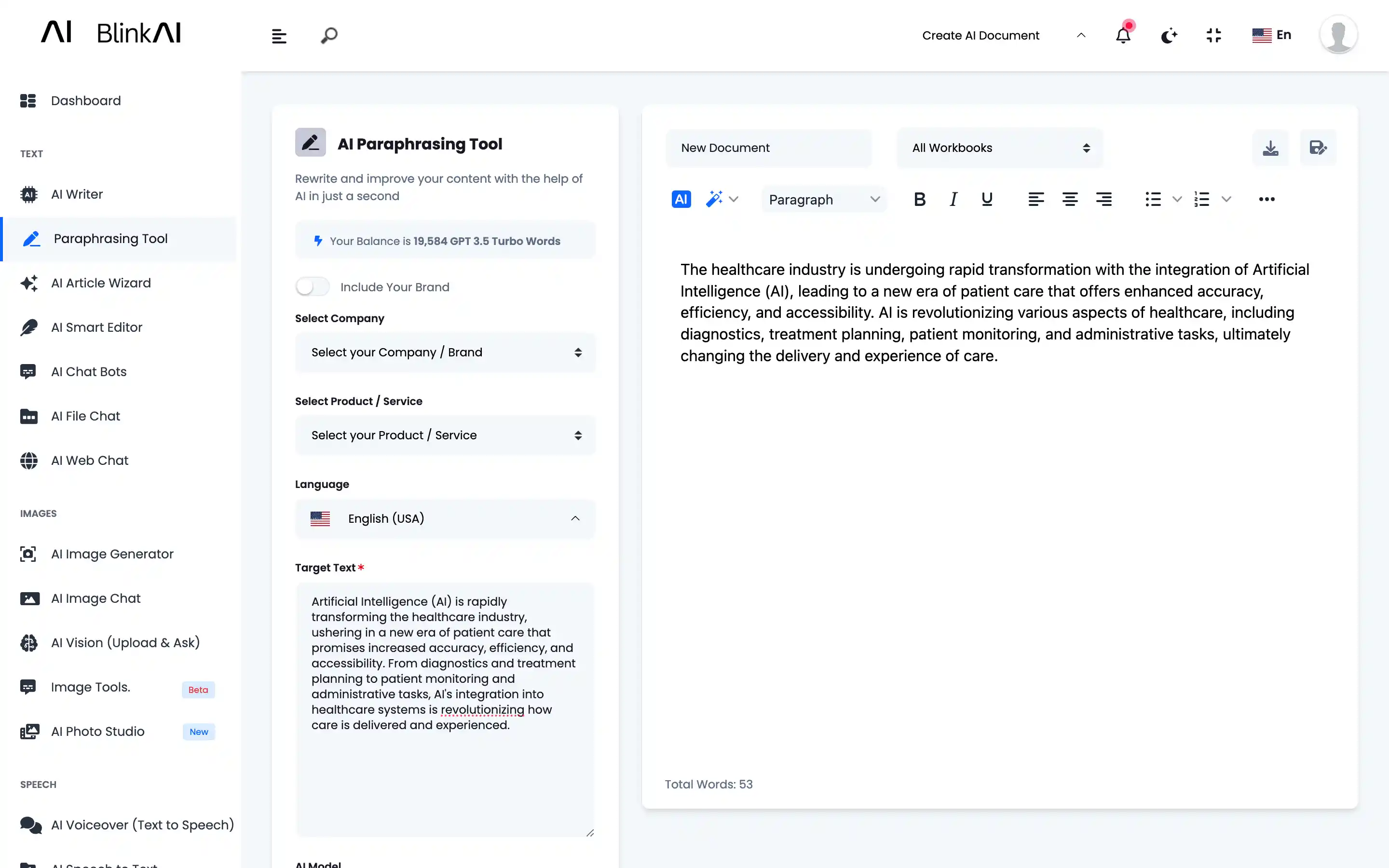Toggle Include Your Brand switch

pyautogui.click(x=313, y=286)
